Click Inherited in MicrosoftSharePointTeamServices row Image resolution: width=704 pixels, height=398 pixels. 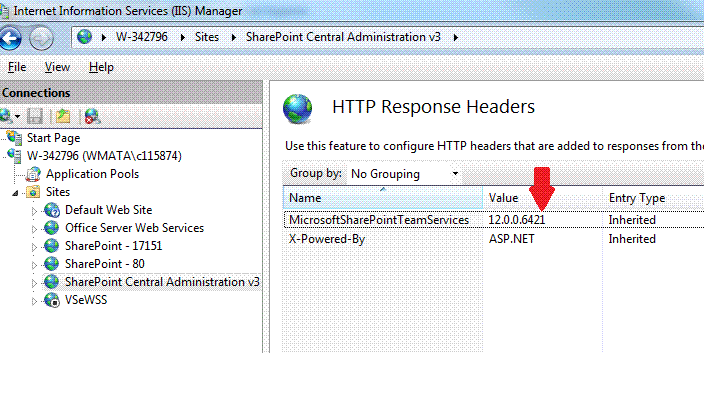[632, 220]
